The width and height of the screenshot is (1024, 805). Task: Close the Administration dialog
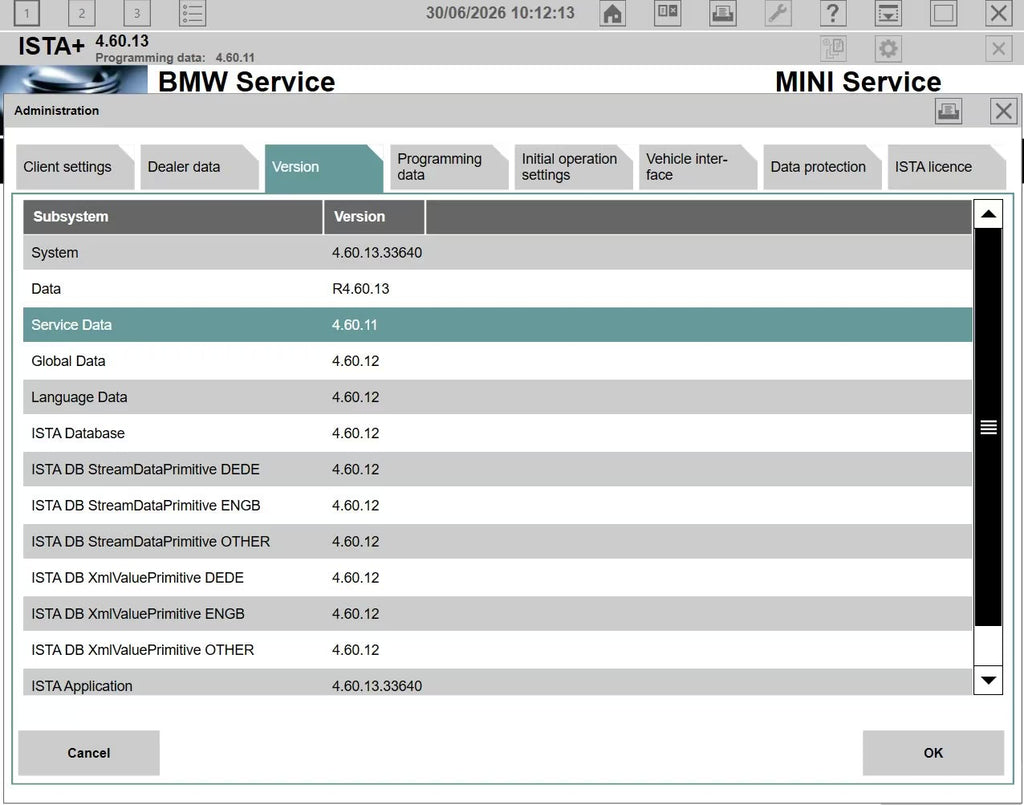coord(1004,111)
